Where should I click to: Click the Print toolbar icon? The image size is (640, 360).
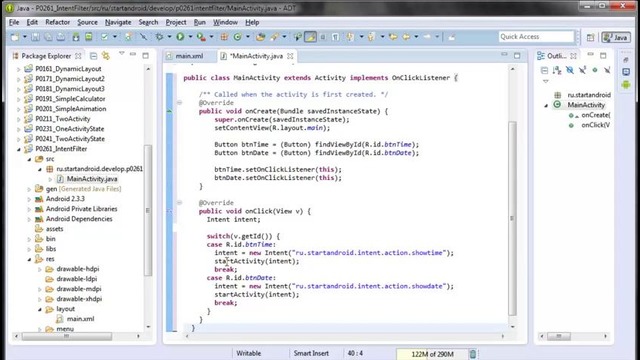[61, 37]
